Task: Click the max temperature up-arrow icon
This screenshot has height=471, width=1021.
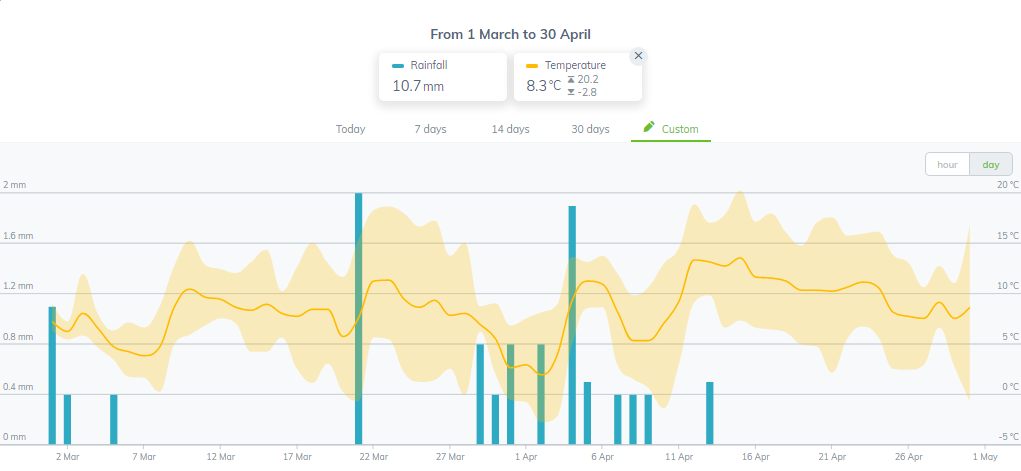Action: tap(571, 79)
